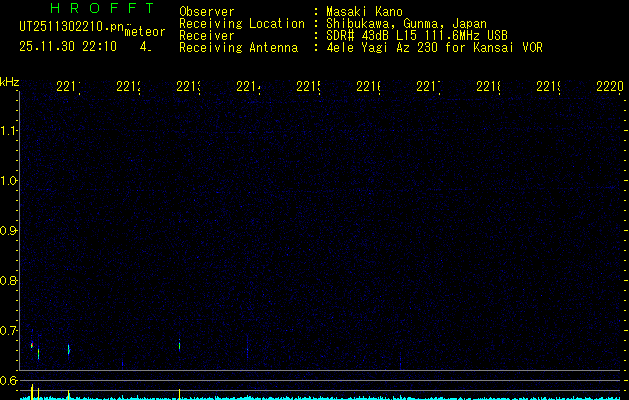Click the 2217 time axis label
629x400 pixels.
[x=429, y=86]
